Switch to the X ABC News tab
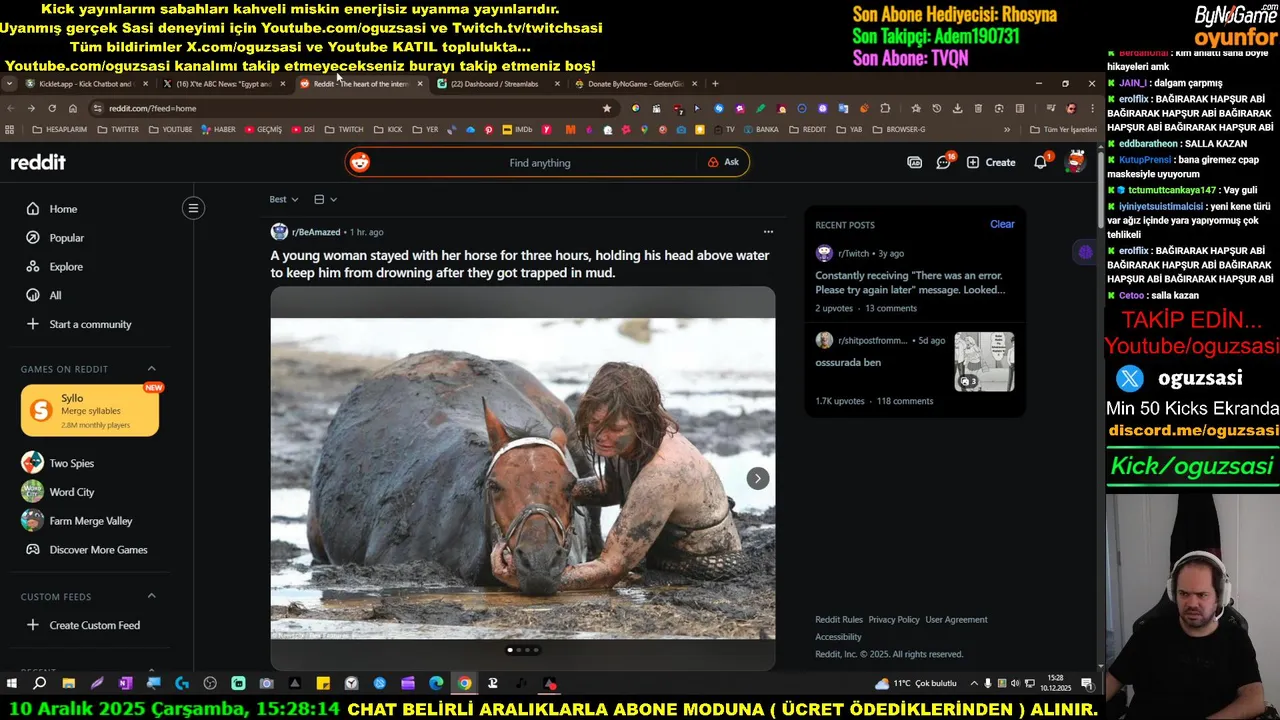The height and width of the screenshot is (720, 1280). [x=224, y=84]
